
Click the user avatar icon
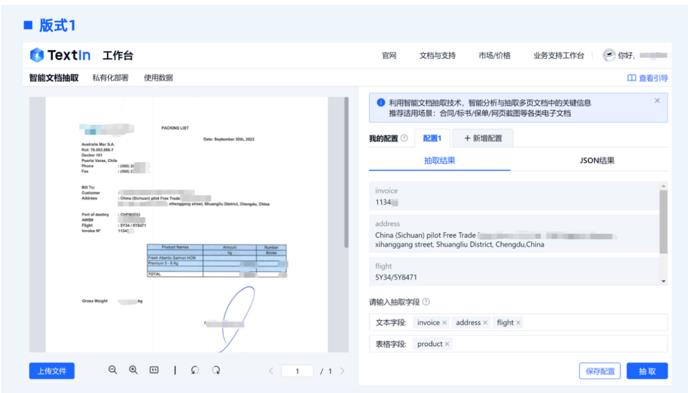[609, 55]
